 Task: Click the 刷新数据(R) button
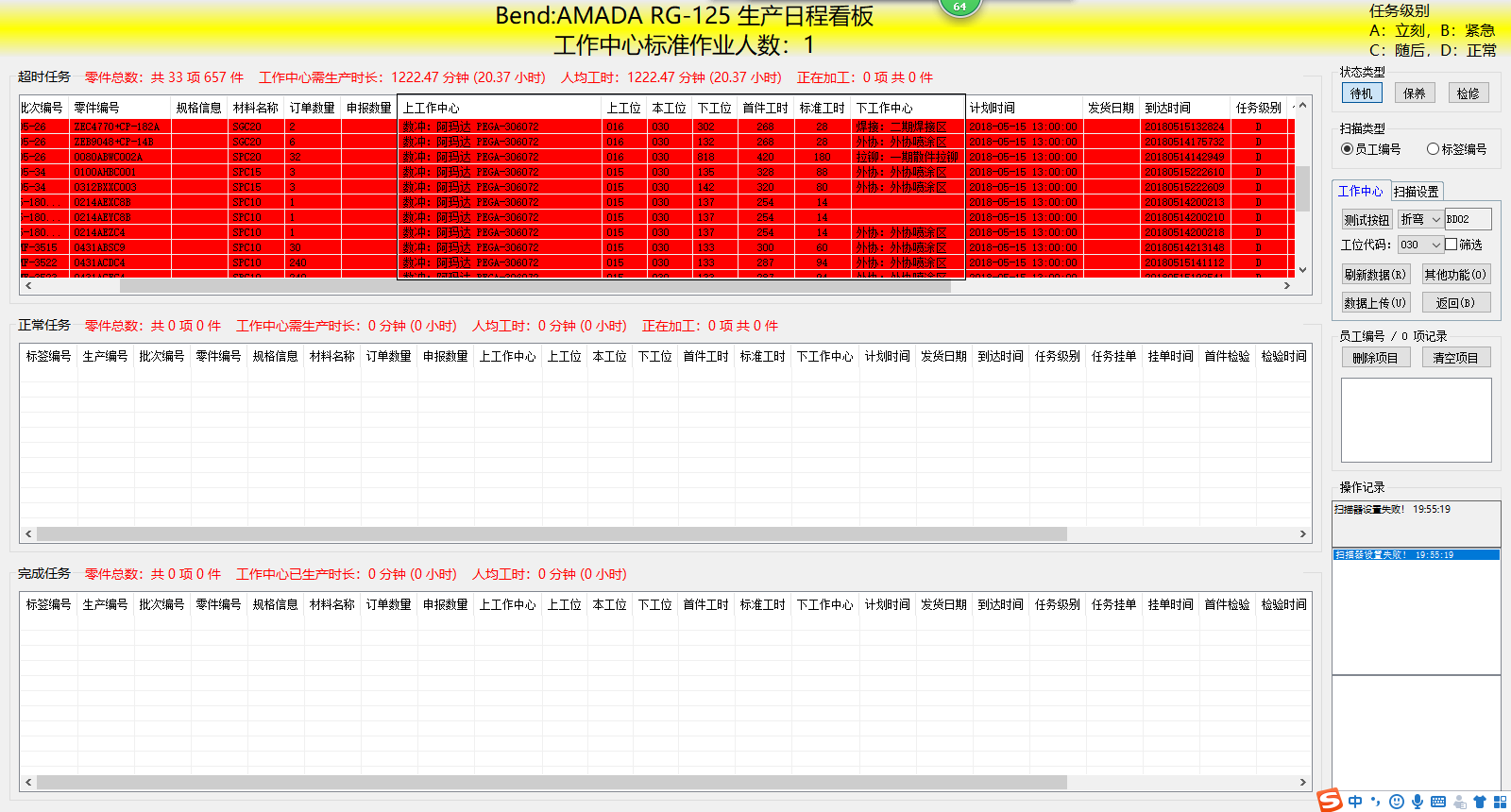[1375, 275]
